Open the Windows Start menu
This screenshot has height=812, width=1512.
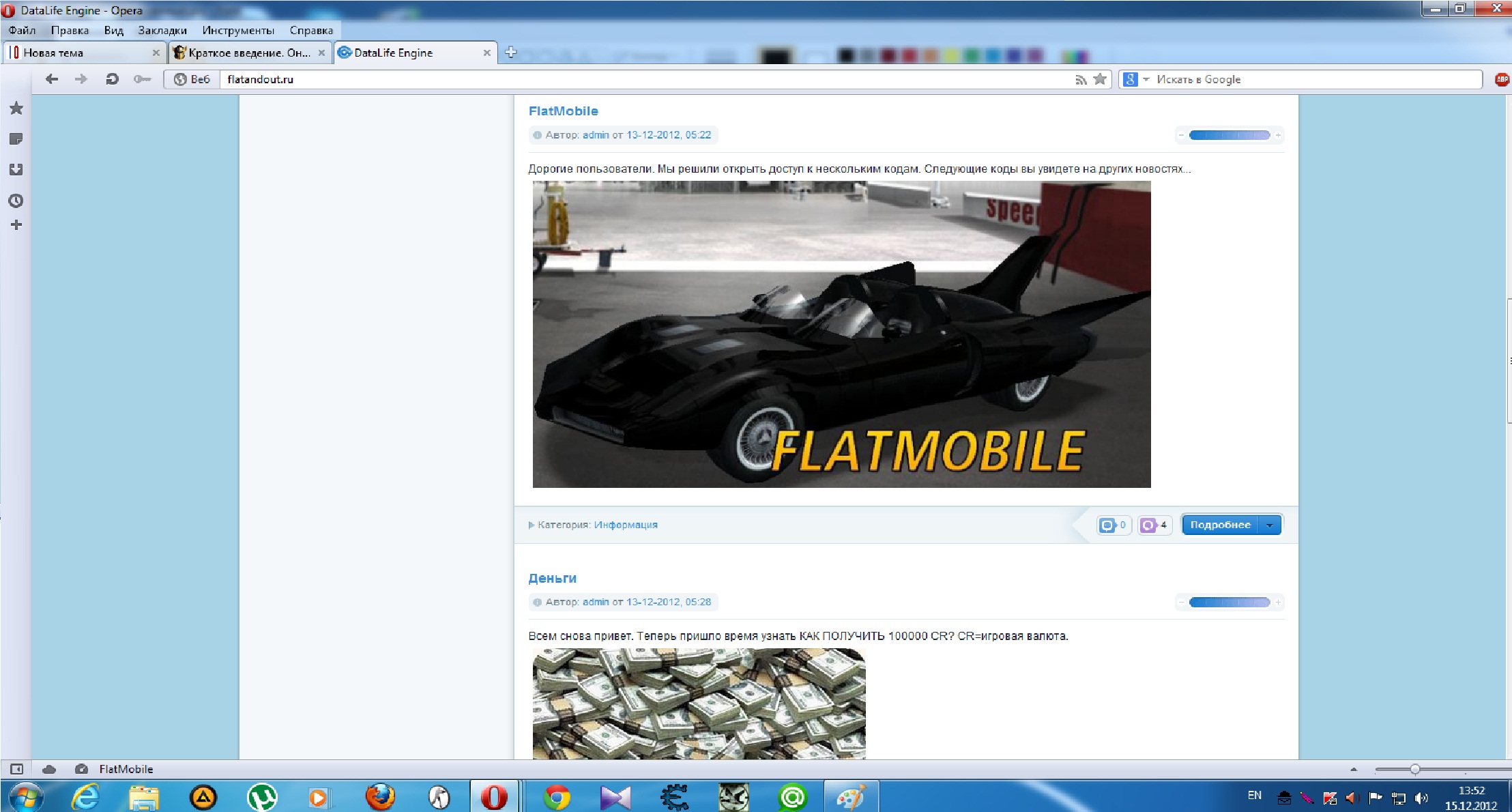(26, 797)
